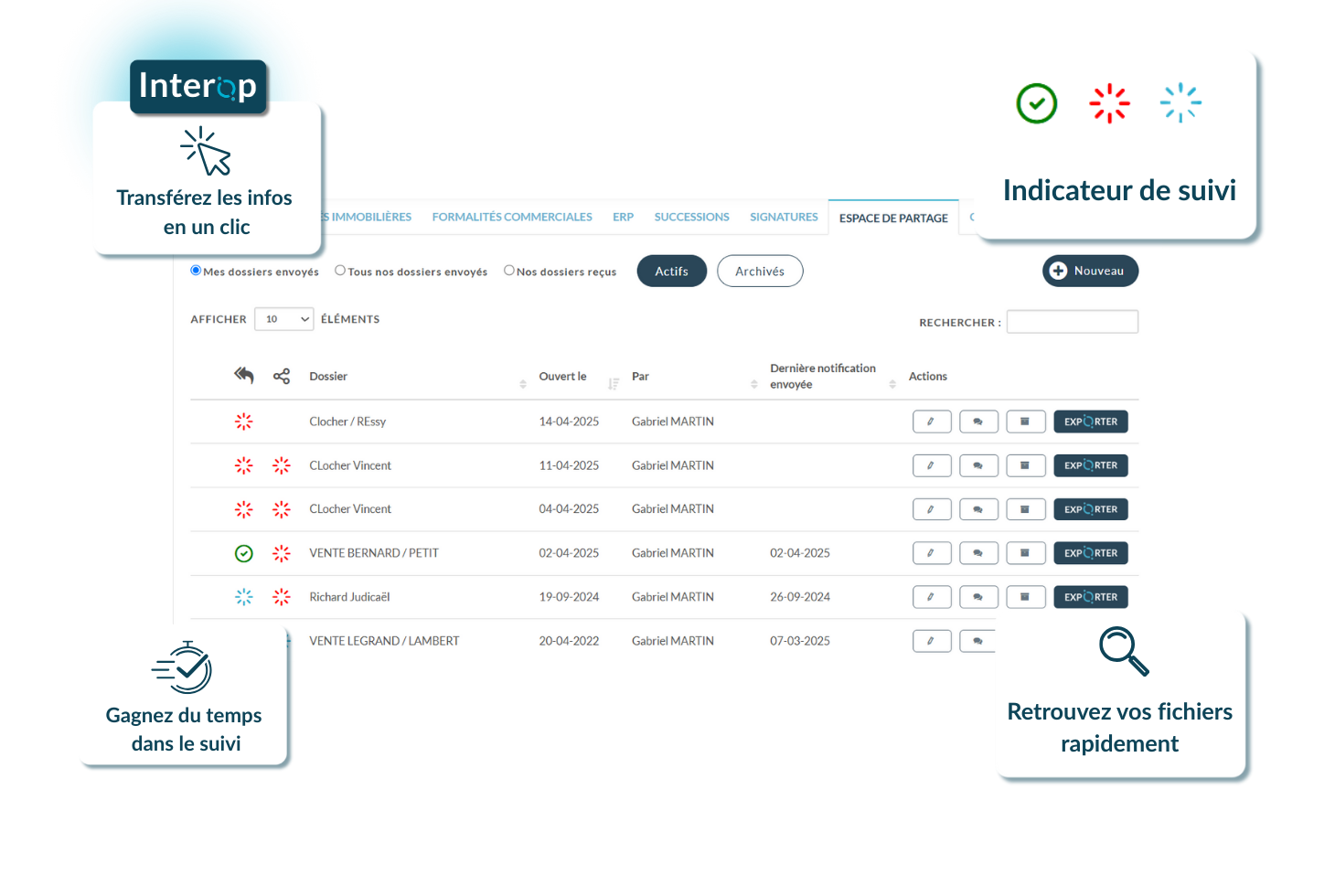Select the Mes dossiers envoyés radio button
The image size is (1335, 896).
(195, 270)
